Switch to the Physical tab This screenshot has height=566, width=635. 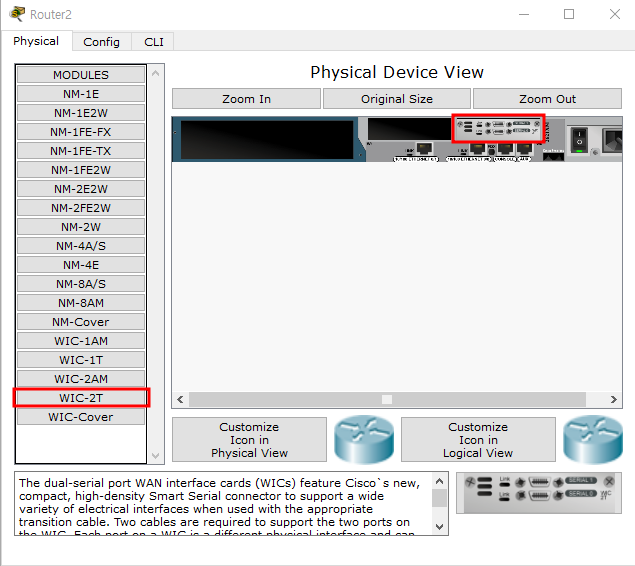tap(36, 41)
